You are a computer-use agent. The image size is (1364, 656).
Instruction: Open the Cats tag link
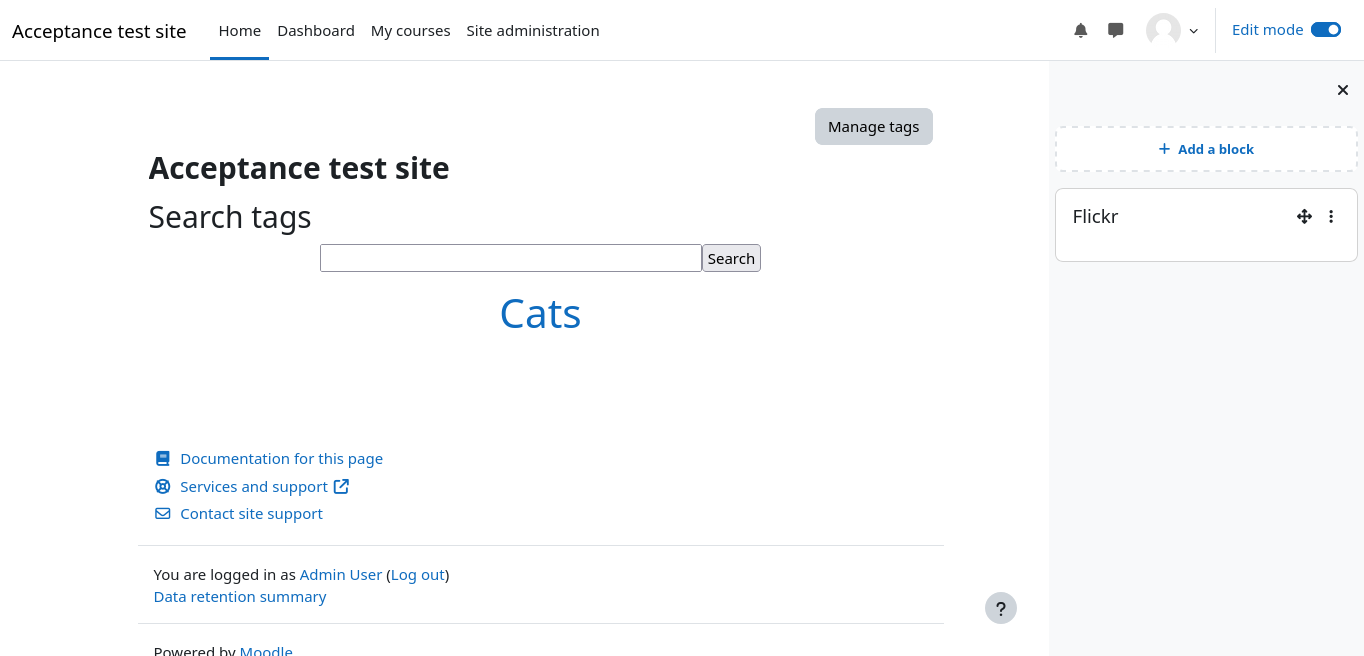[x=540, y=314]
